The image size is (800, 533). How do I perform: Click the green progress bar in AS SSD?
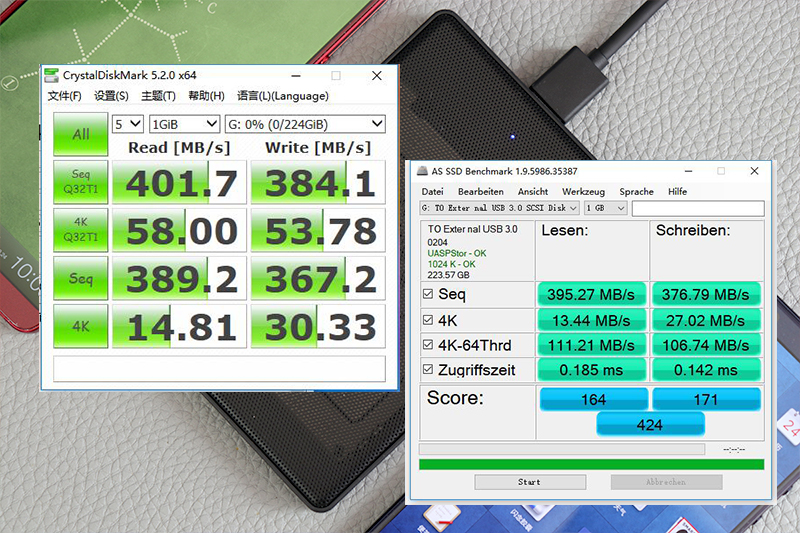click(591, 464)
